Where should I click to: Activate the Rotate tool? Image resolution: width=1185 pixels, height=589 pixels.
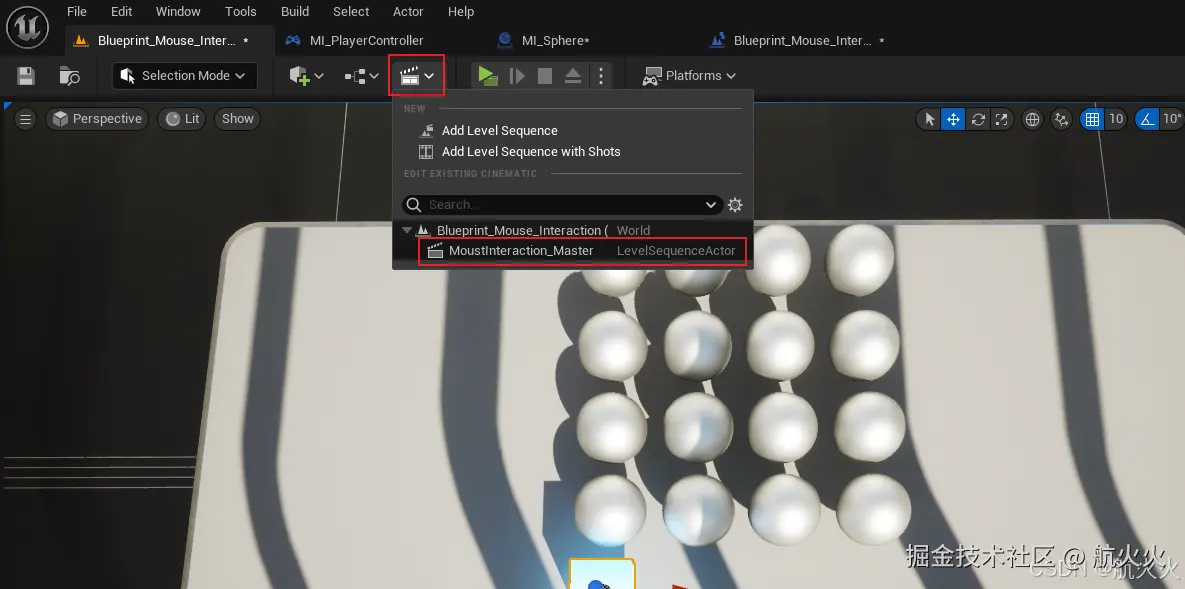(x=978, y=119)
